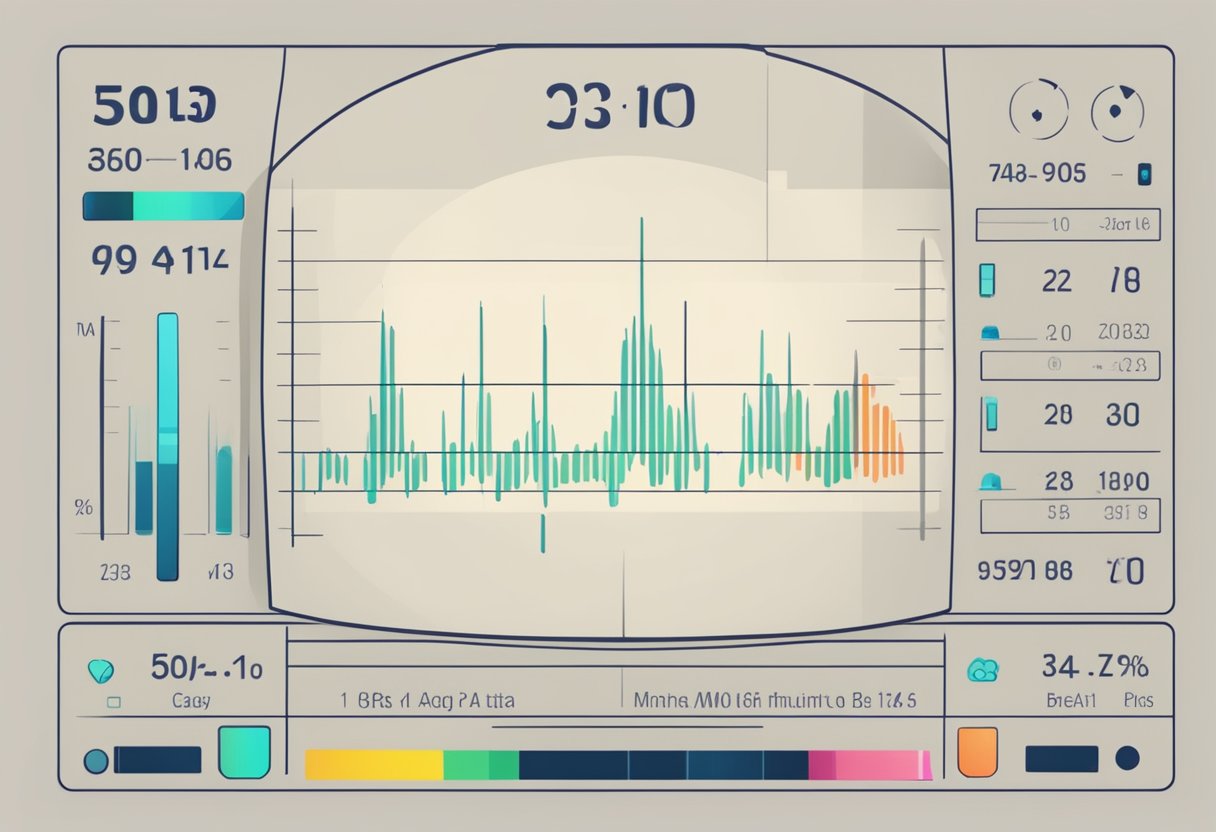Click the yellow segment of the bottom color bar
1216x832 pixels.
(x=373, y=765)
